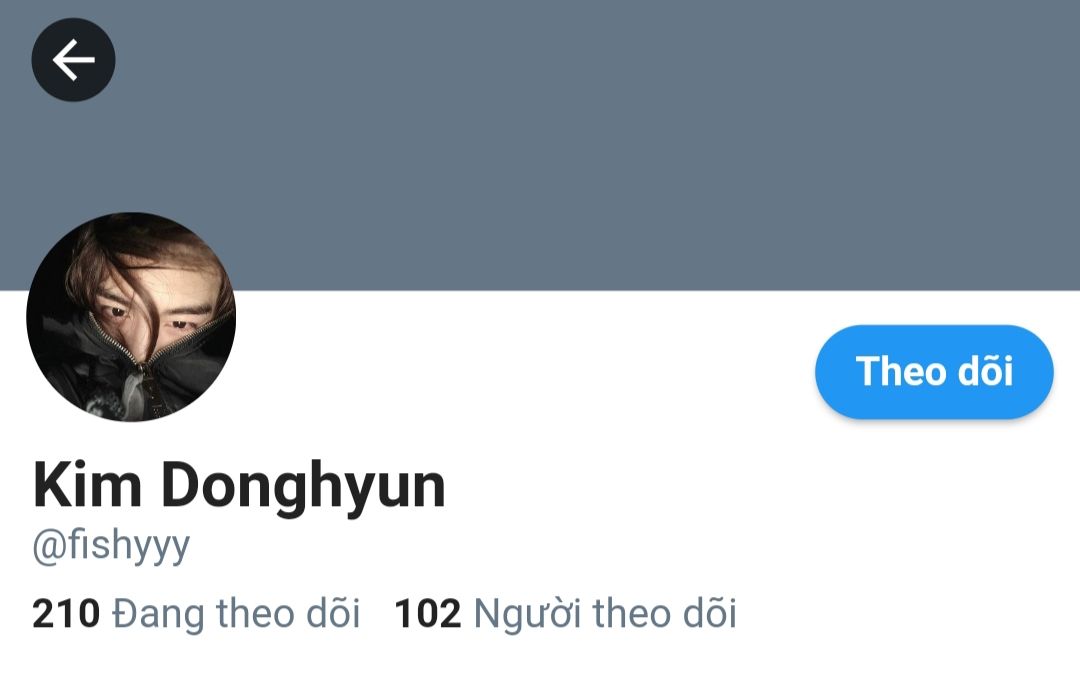View the Đang theo dõi label
This screenshot has height=674, width=1080.
[x=236, y=613]
